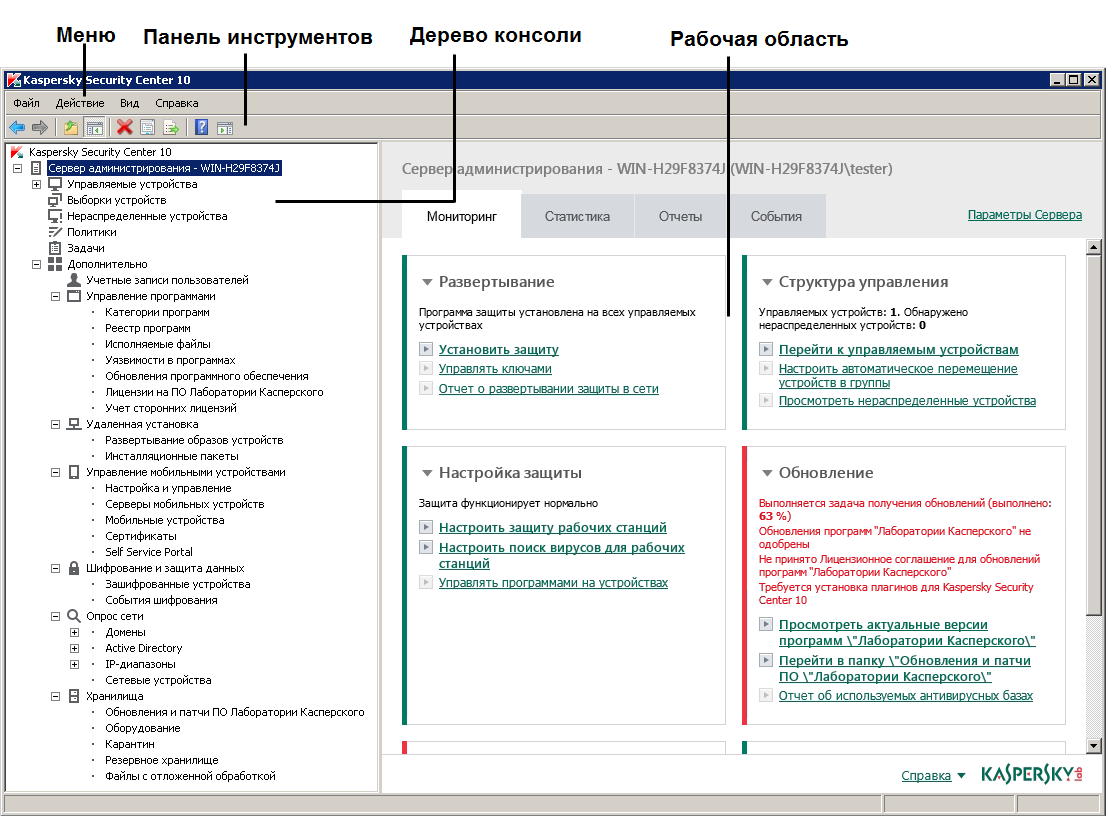Screen dimensions: 1106x816
Task: Switch to the События tab
Action: [776, 217]
